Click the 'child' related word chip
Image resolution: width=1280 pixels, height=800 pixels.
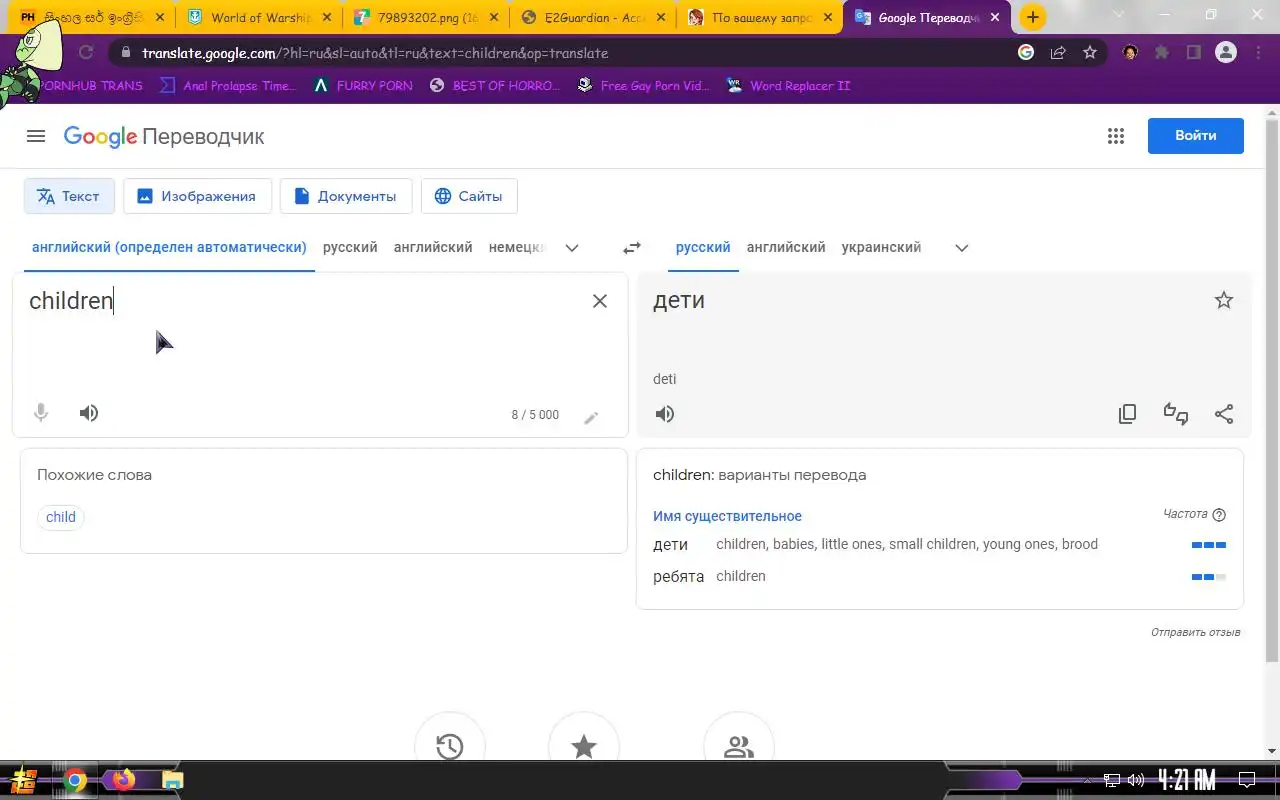pos(61,517)
